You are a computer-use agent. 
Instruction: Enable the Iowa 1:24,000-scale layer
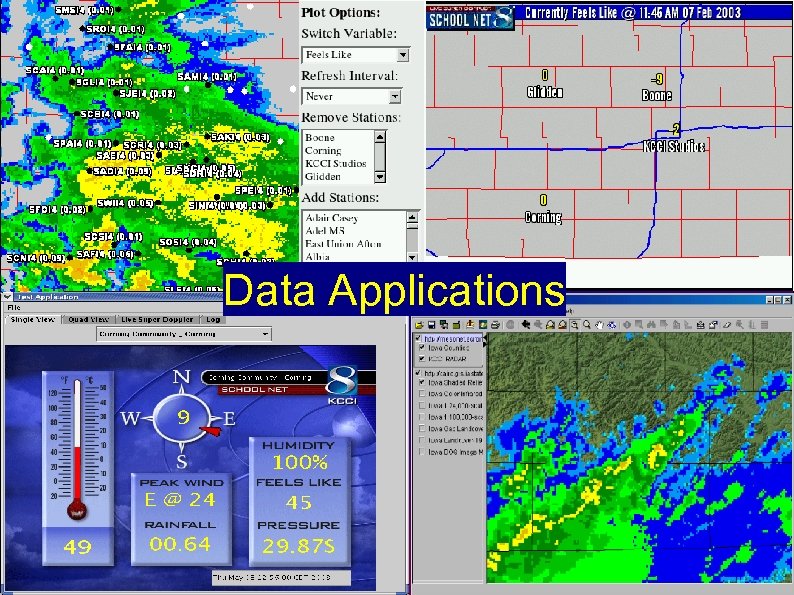click(422, 405)
